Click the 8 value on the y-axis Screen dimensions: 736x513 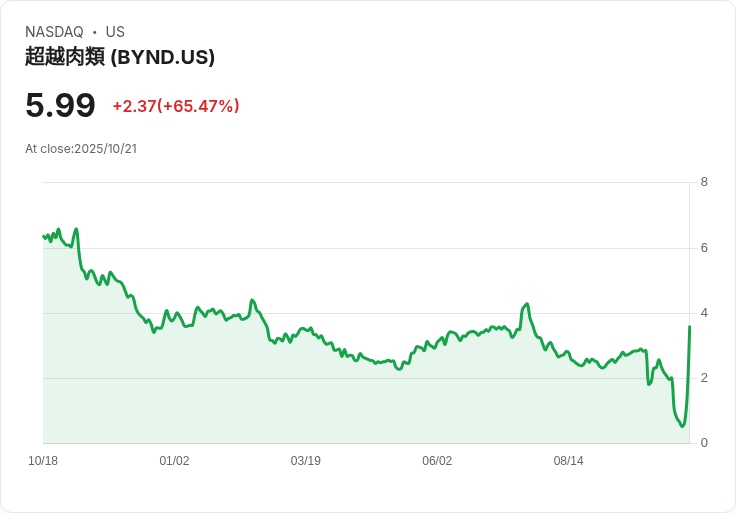(704, 182)
